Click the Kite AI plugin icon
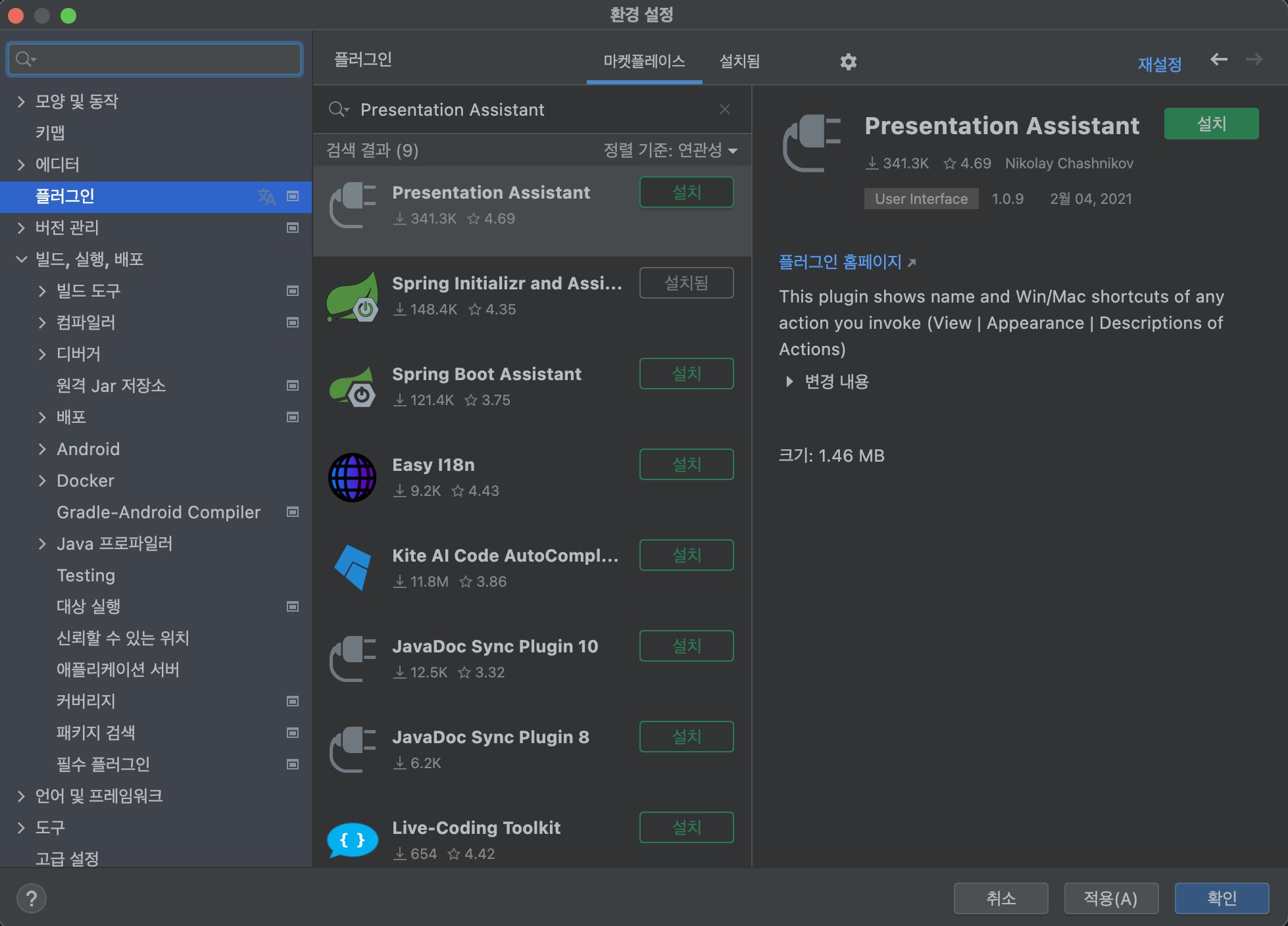 352,568
